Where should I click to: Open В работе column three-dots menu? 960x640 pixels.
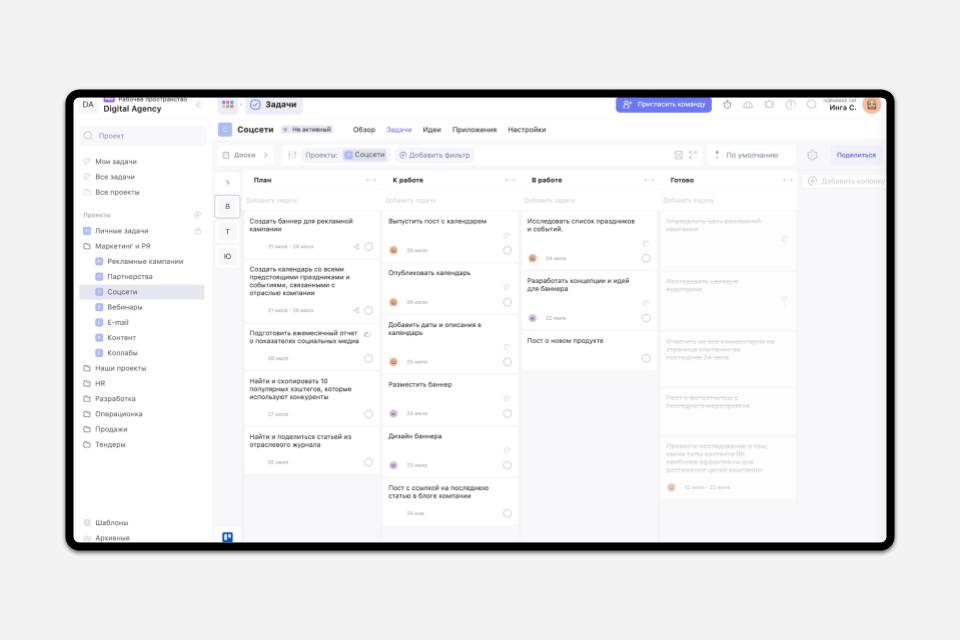pos(649,180)
